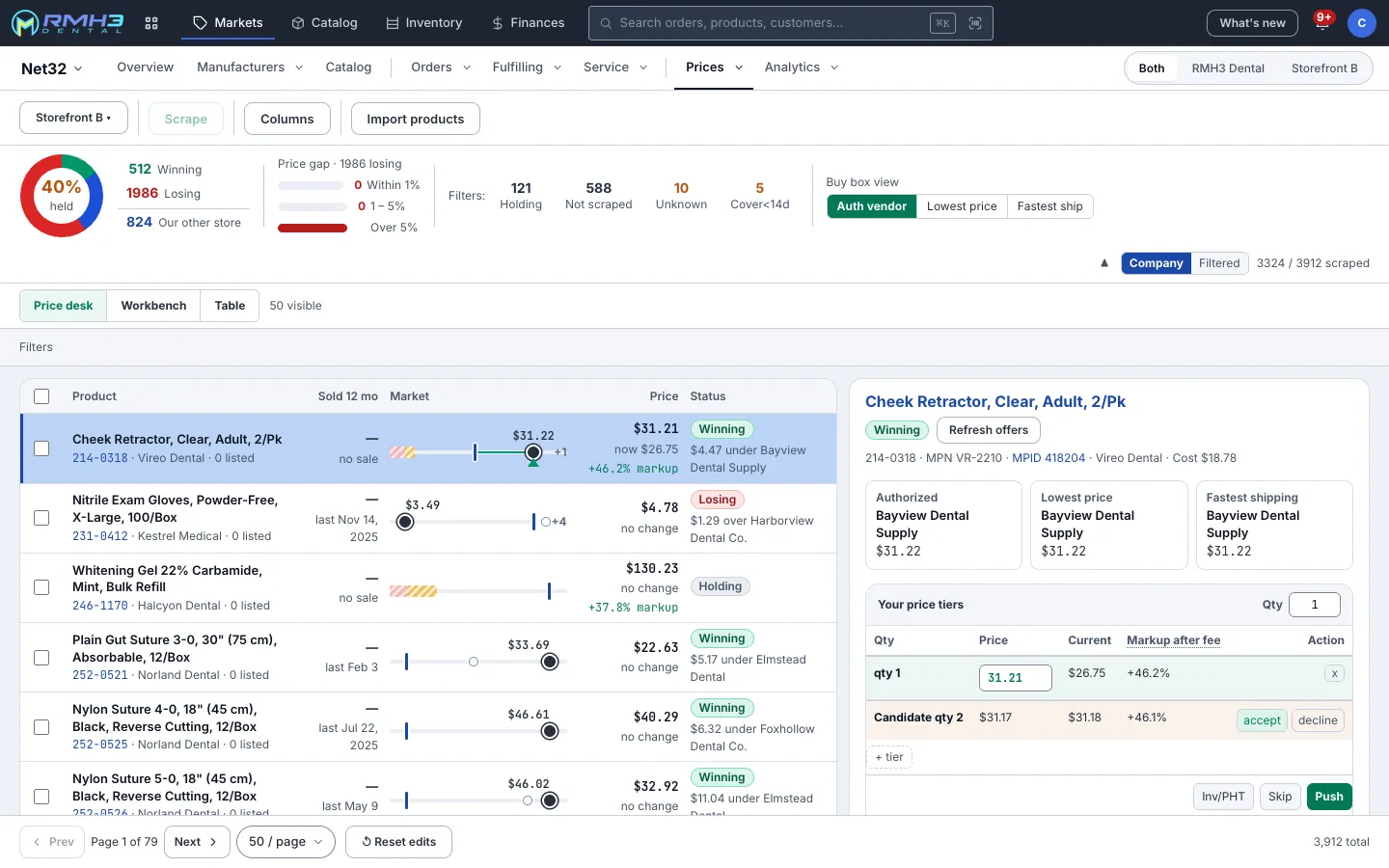Open the Storefront B selector
Screen dimensions: 1389x868
(73, 118)
